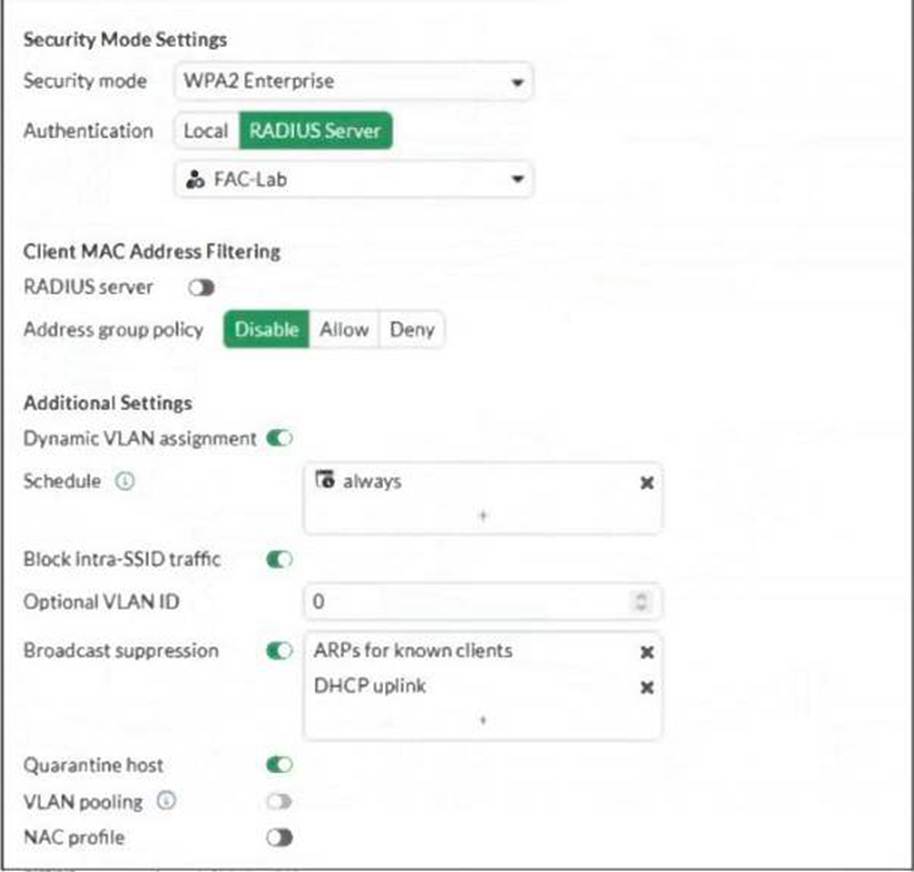Viewport: 914px width, 872px height.
Task: Remove the 'always' schedule entry
Action: point(647,482)
